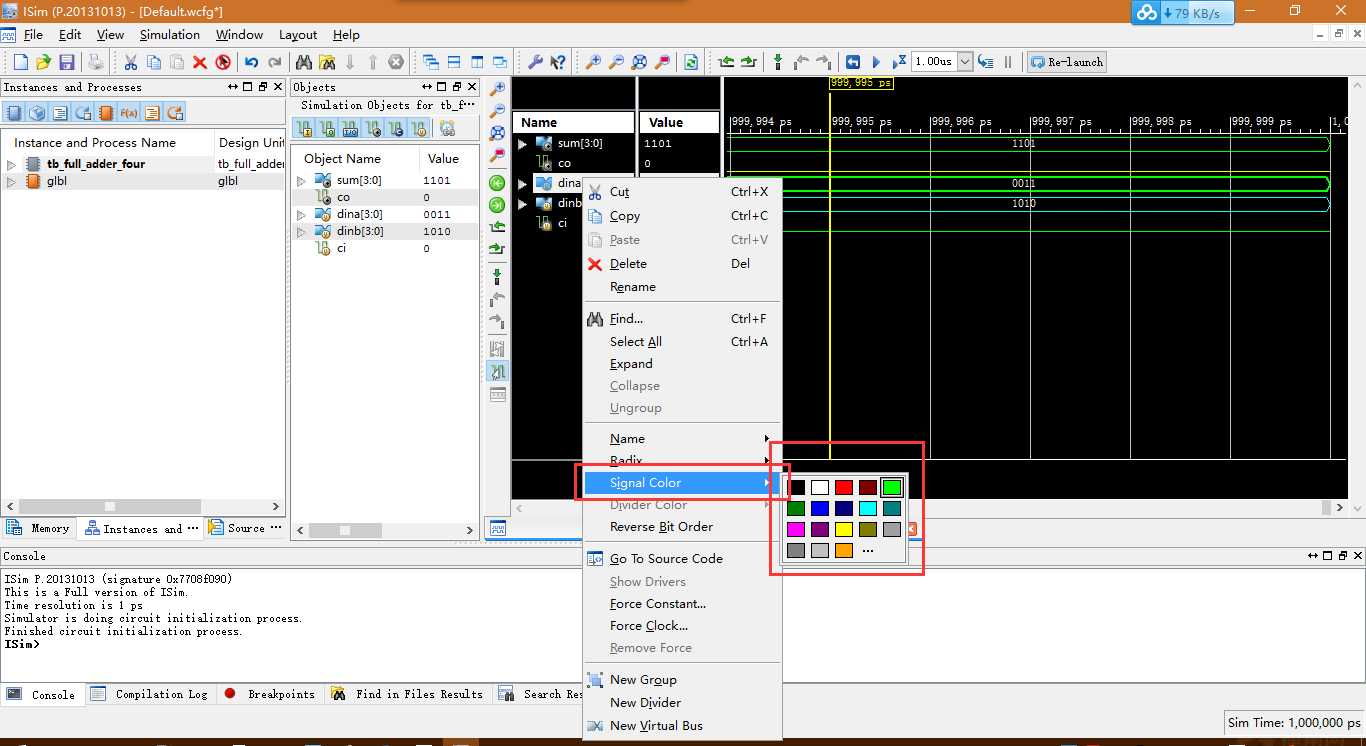Click the Re-launch button
The height and width of the screenshot is (746, 1366).
1066,62
